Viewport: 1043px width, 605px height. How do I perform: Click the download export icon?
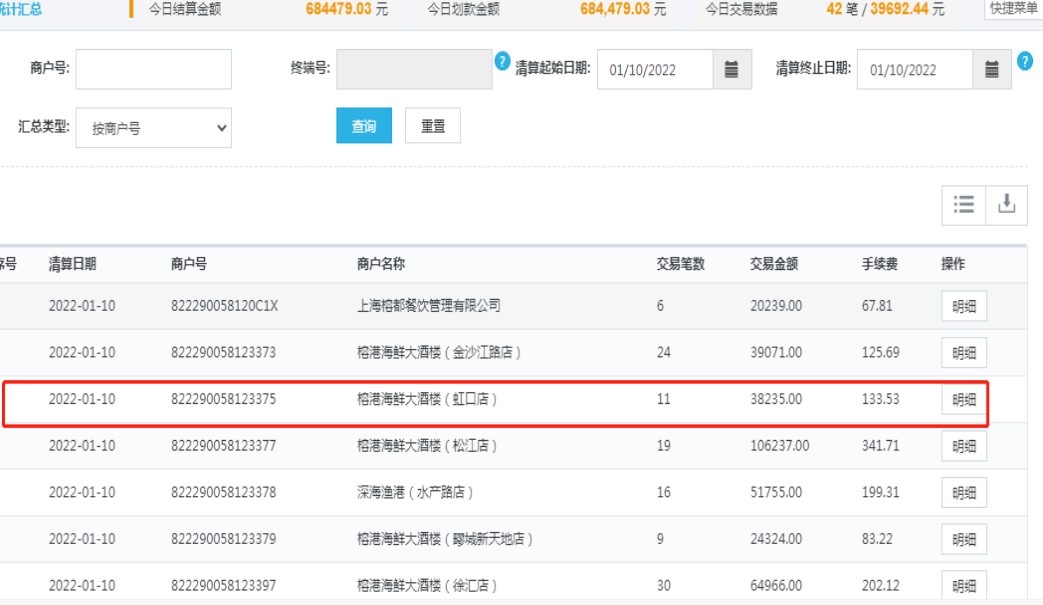click(x=1007, y=204)
